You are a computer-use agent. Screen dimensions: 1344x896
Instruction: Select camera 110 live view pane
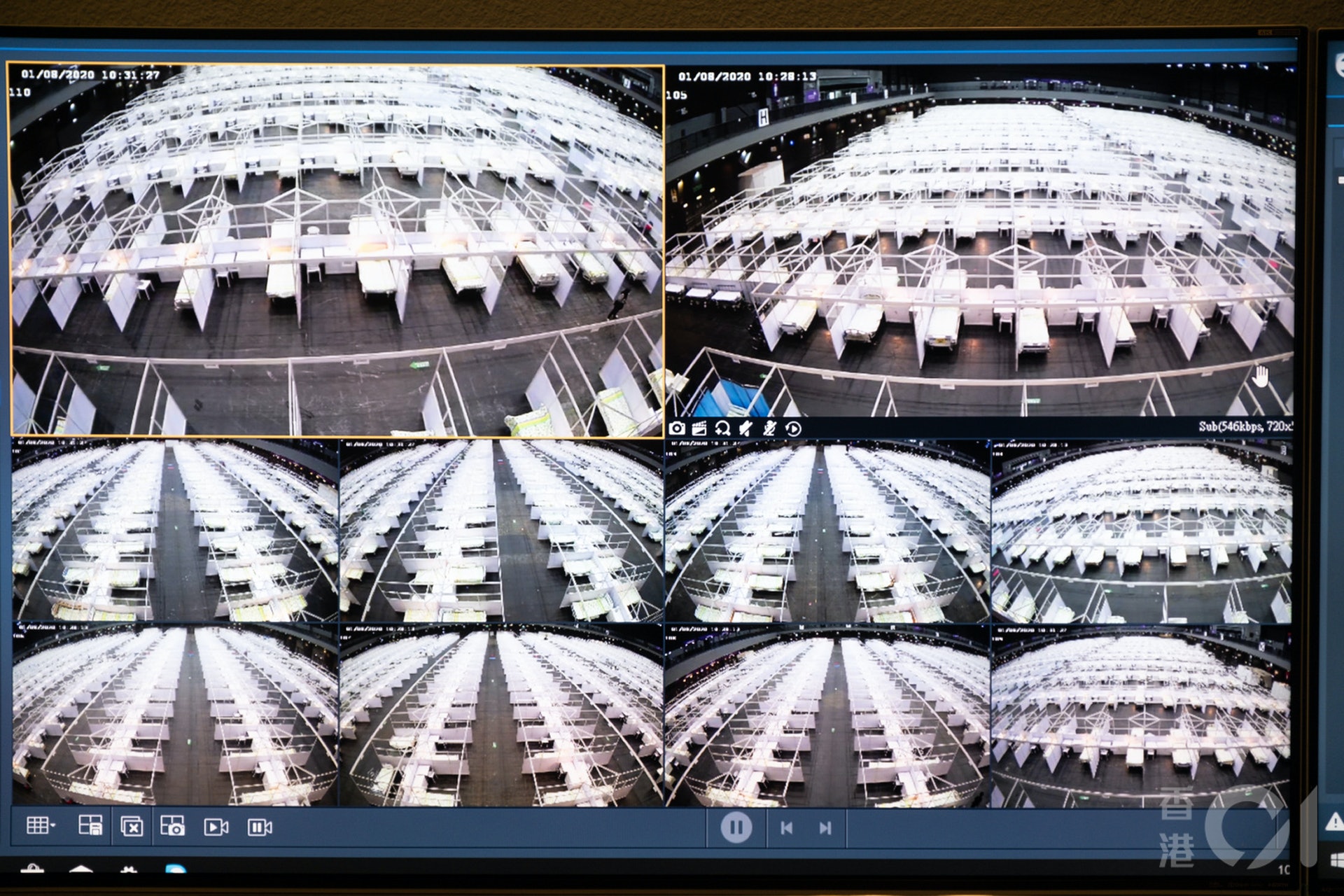(336, 251)
